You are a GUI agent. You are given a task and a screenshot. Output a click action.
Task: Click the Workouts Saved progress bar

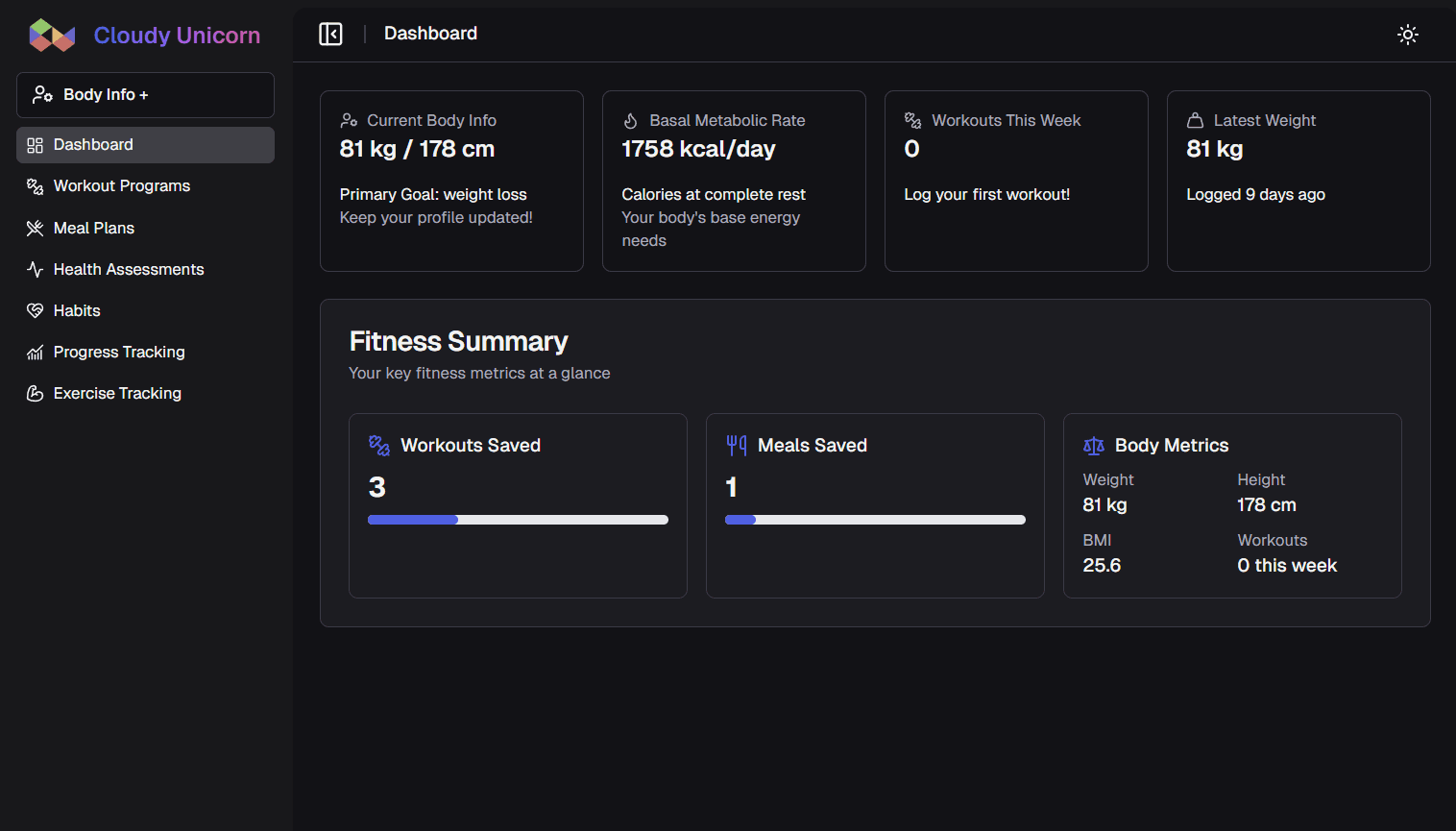[x=518, y=520]
